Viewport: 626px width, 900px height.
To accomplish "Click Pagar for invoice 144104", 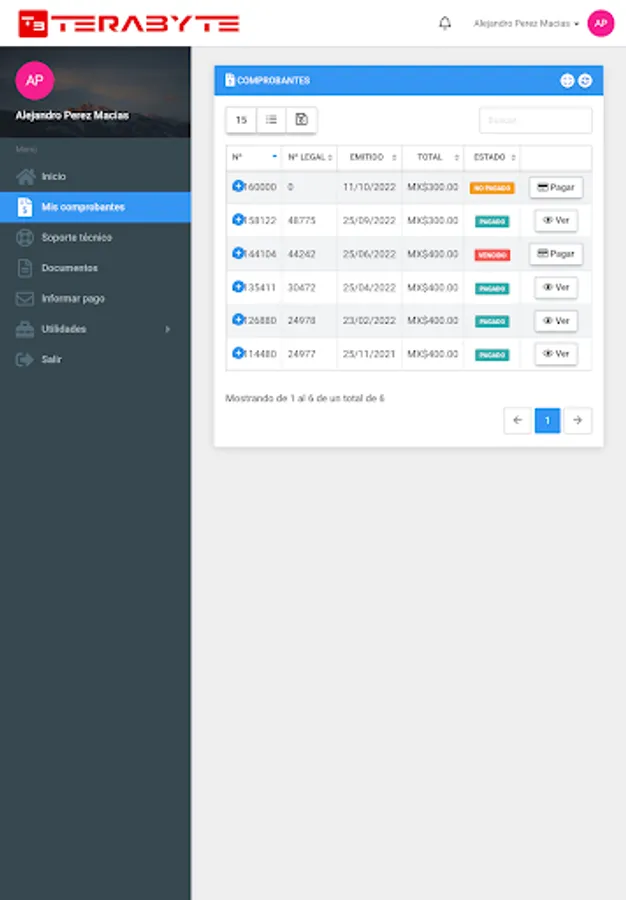I will [555, 254].
